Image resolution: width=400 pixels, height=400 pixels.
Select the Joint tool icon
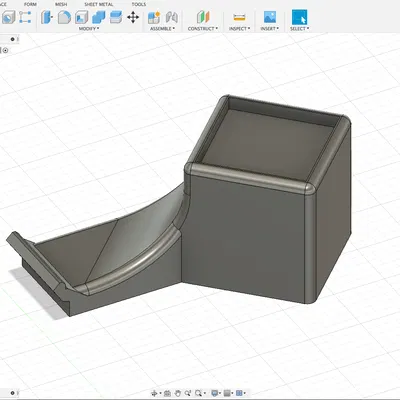pos(172,17)
